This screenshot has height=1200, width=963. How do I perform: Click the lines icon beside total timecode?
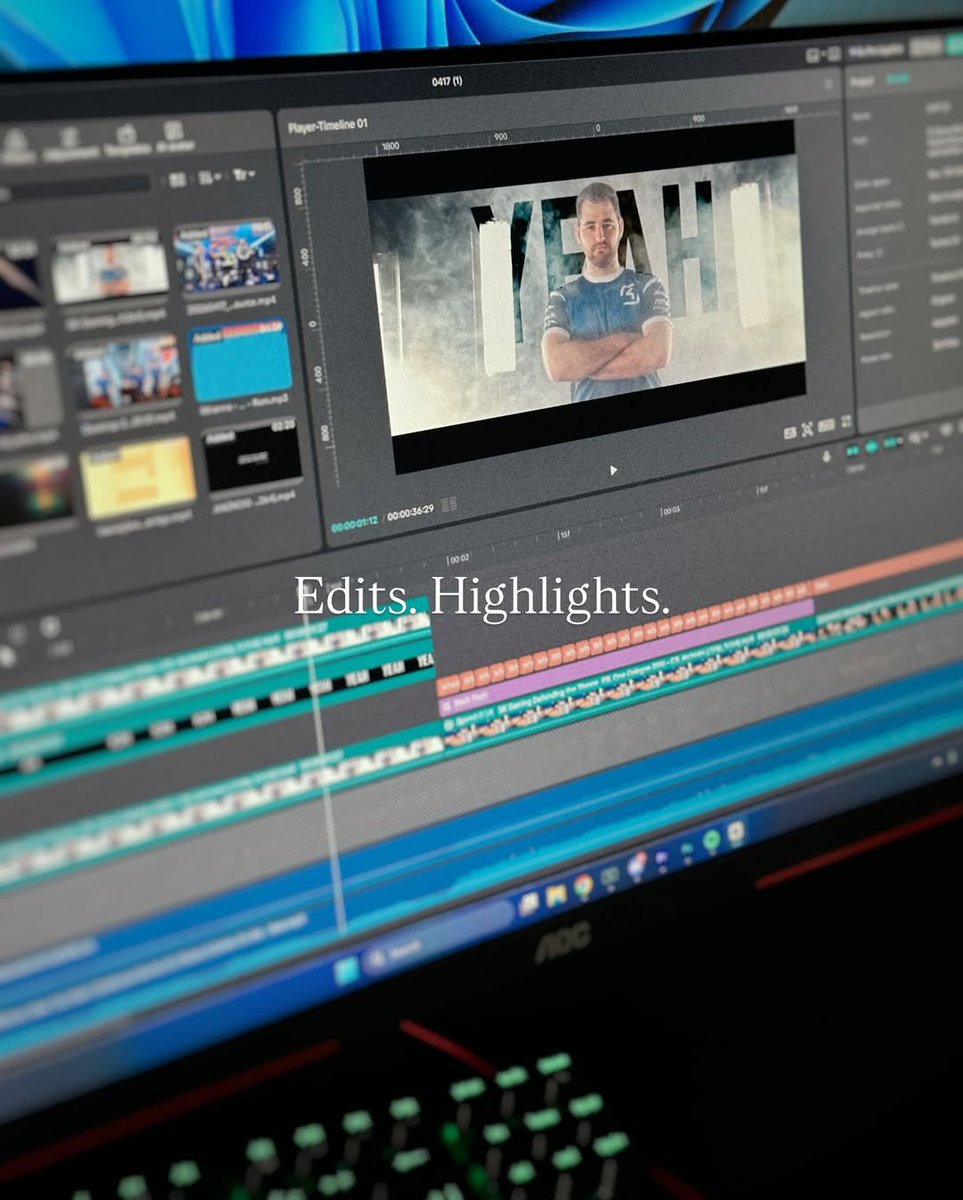coord(449,505)
